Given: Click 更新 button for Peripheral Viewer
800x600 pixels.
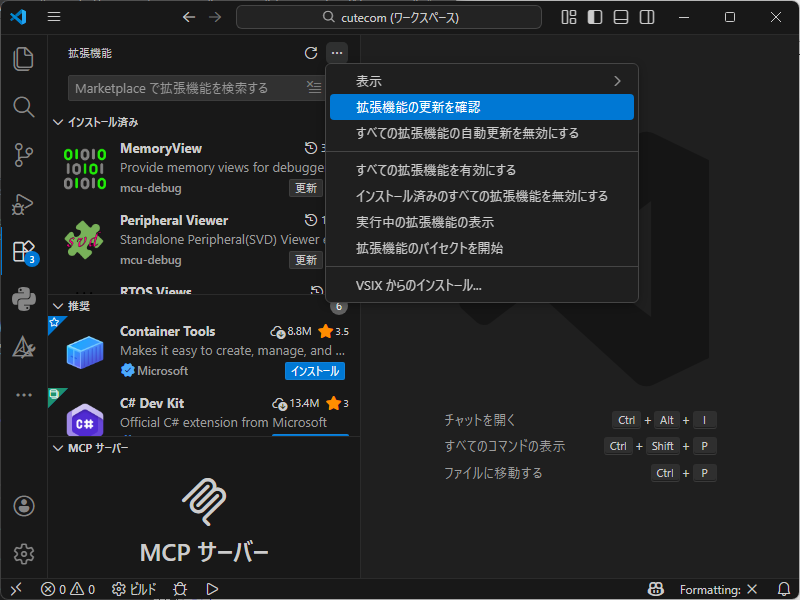Looking at the screenshot, I should pos(306,260).
